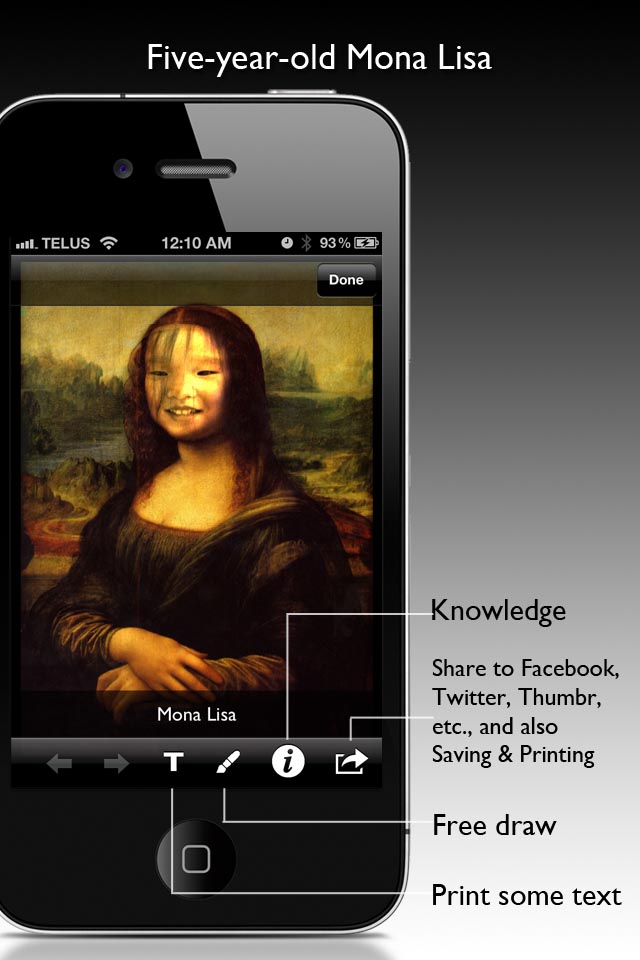Click the "Knowledge" annotation label
The width and height of the screenshot is (640, 960).
499,611
